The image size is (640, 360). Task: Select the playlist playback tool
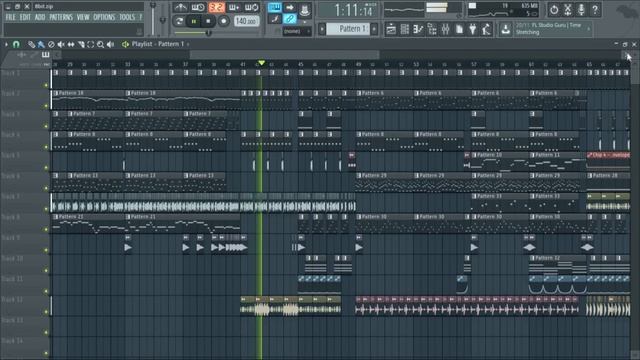click(110, 44)
